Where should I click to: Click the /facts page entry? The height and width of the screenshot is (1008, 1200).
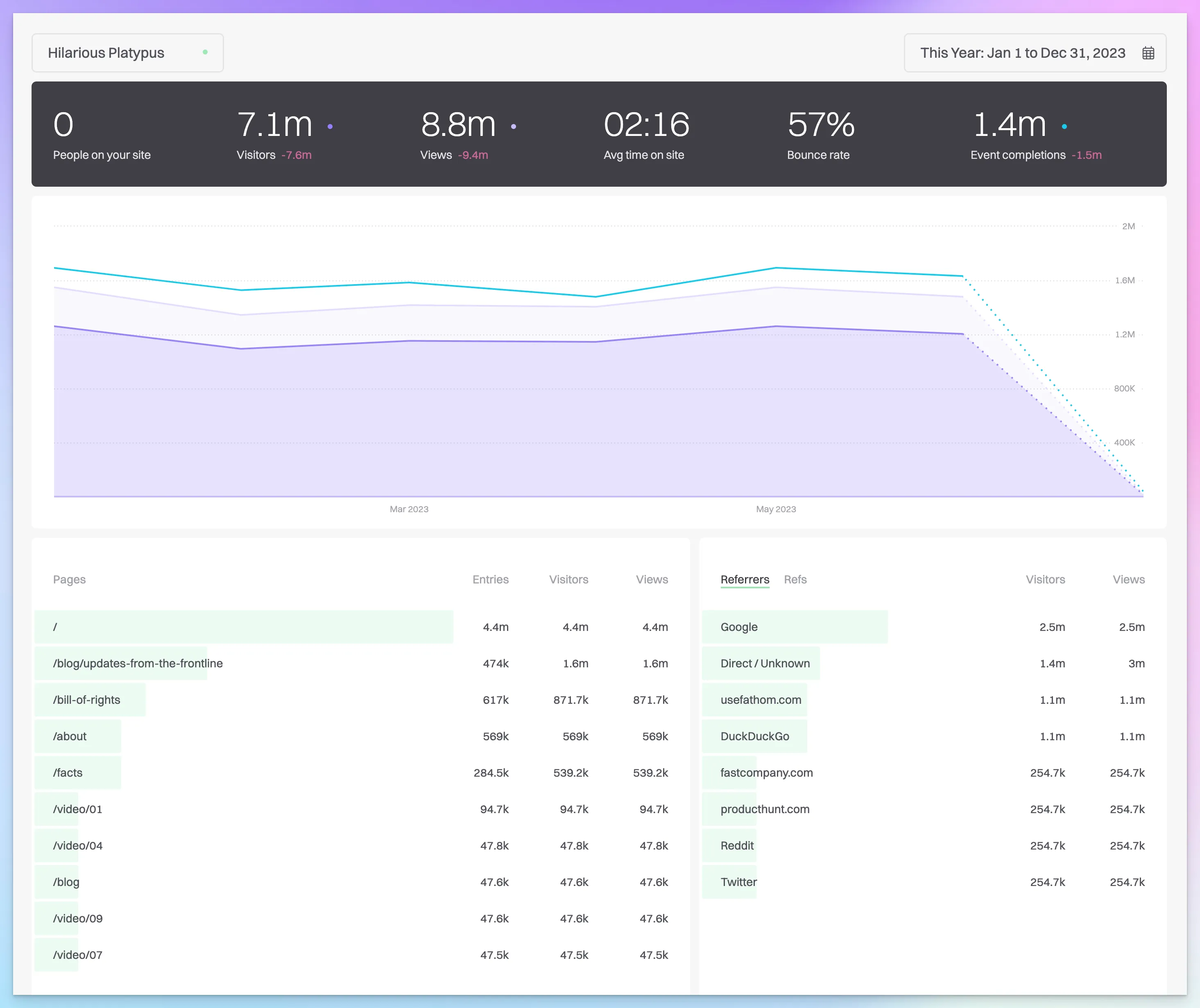[69, 773]
